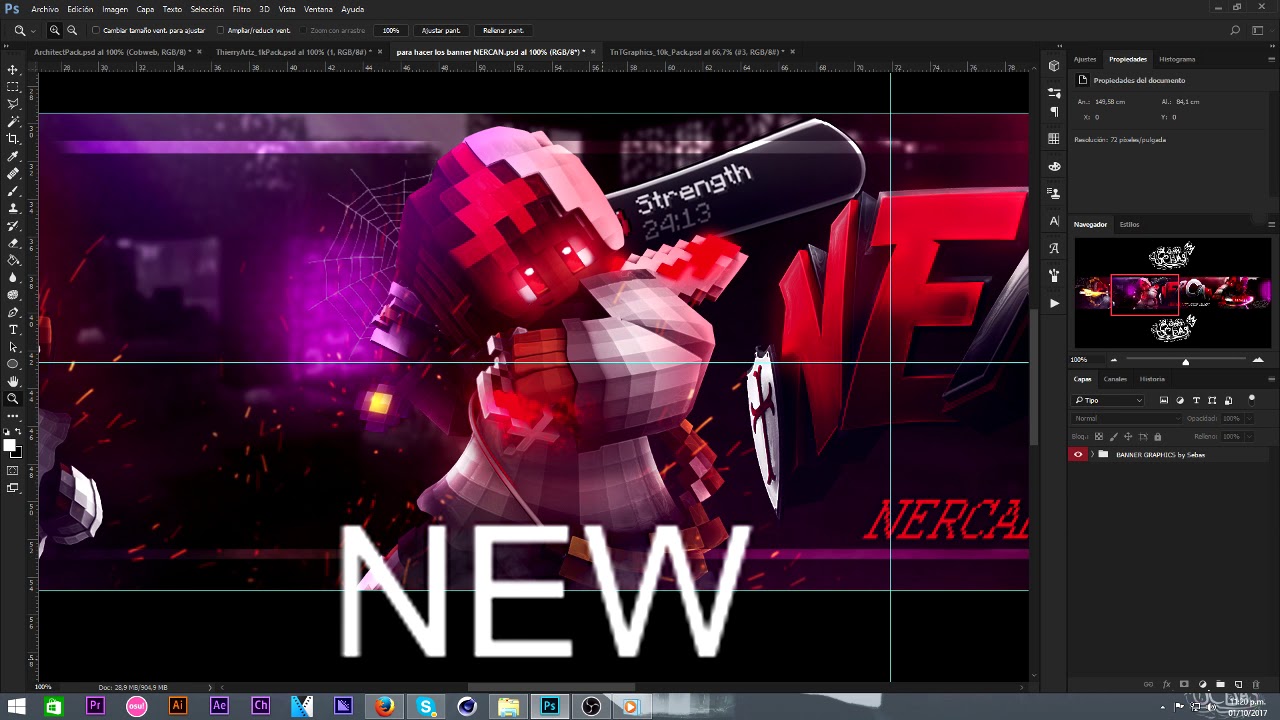The width and height of the screenshot is (1280, 720).
Task: Click the Navigator zoom slider handle
Action: click(1186, 361)
